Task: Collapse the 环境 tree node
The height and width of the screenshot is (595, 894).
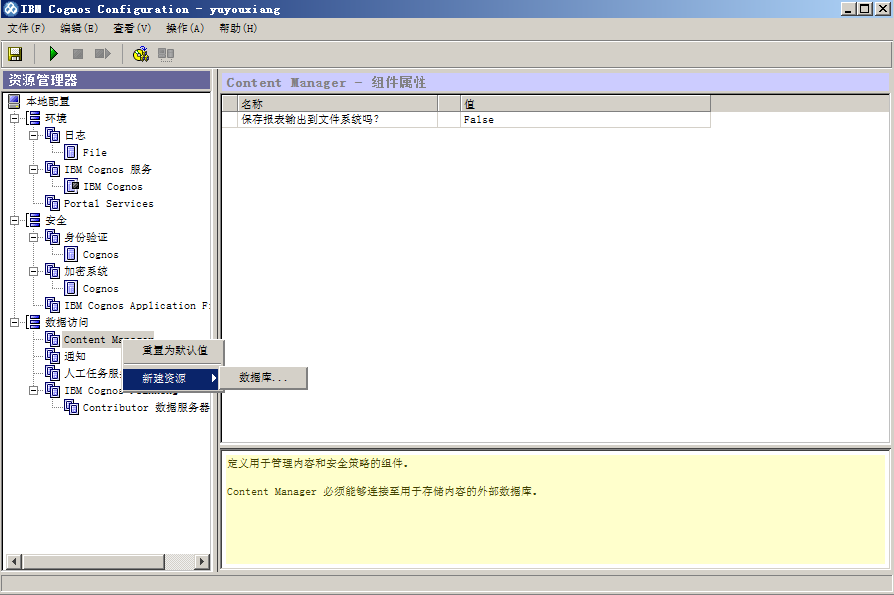Action: tap(14, 119)
